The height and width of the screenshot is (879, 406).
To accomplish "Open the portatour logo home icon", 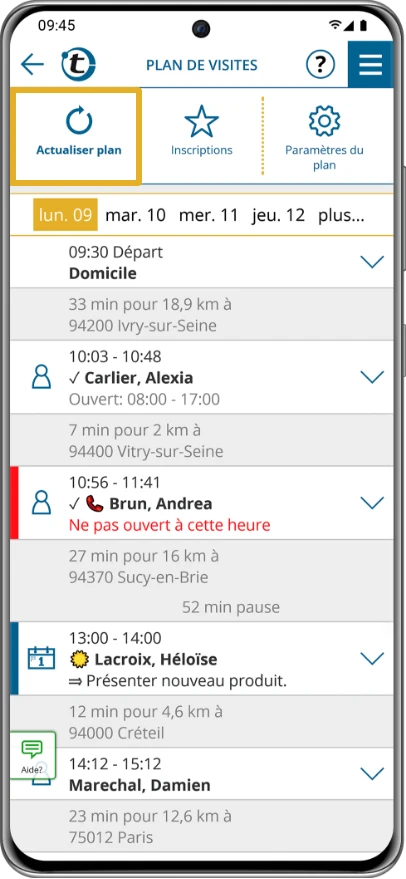I will coord(79,64).
